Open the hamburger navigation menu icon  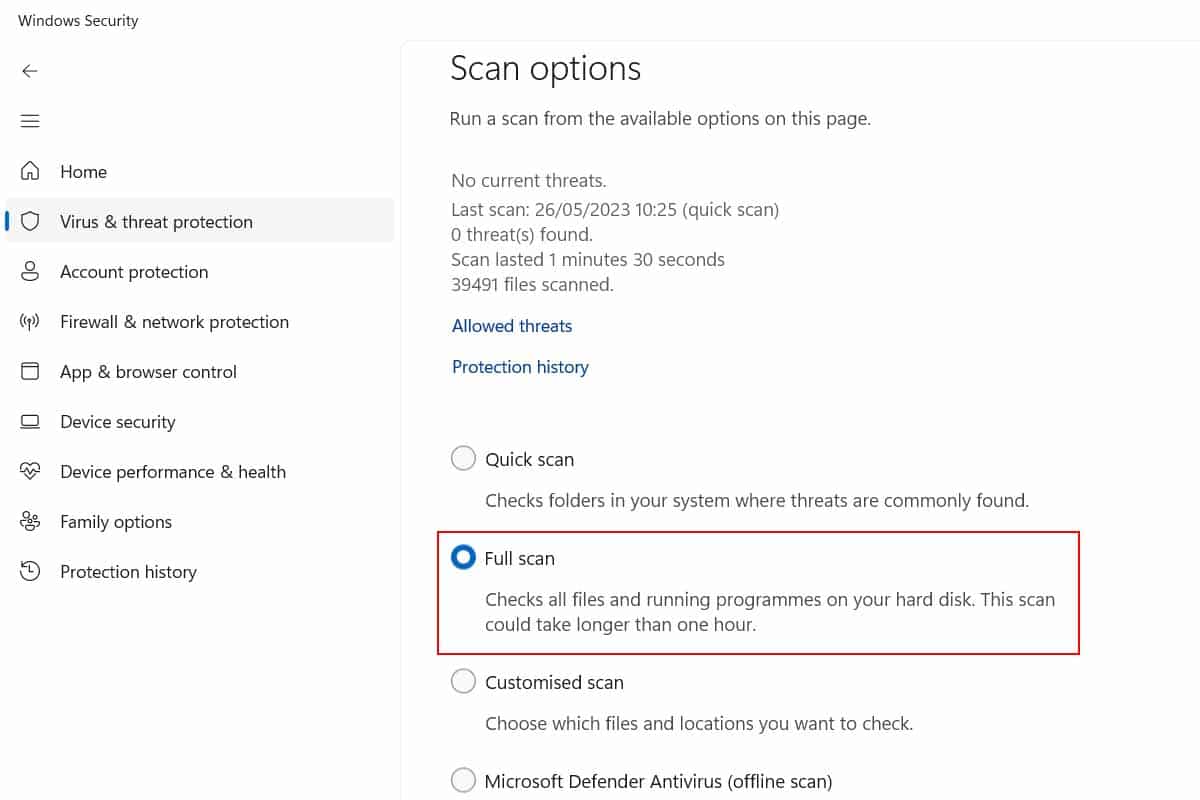coord(30,121)
